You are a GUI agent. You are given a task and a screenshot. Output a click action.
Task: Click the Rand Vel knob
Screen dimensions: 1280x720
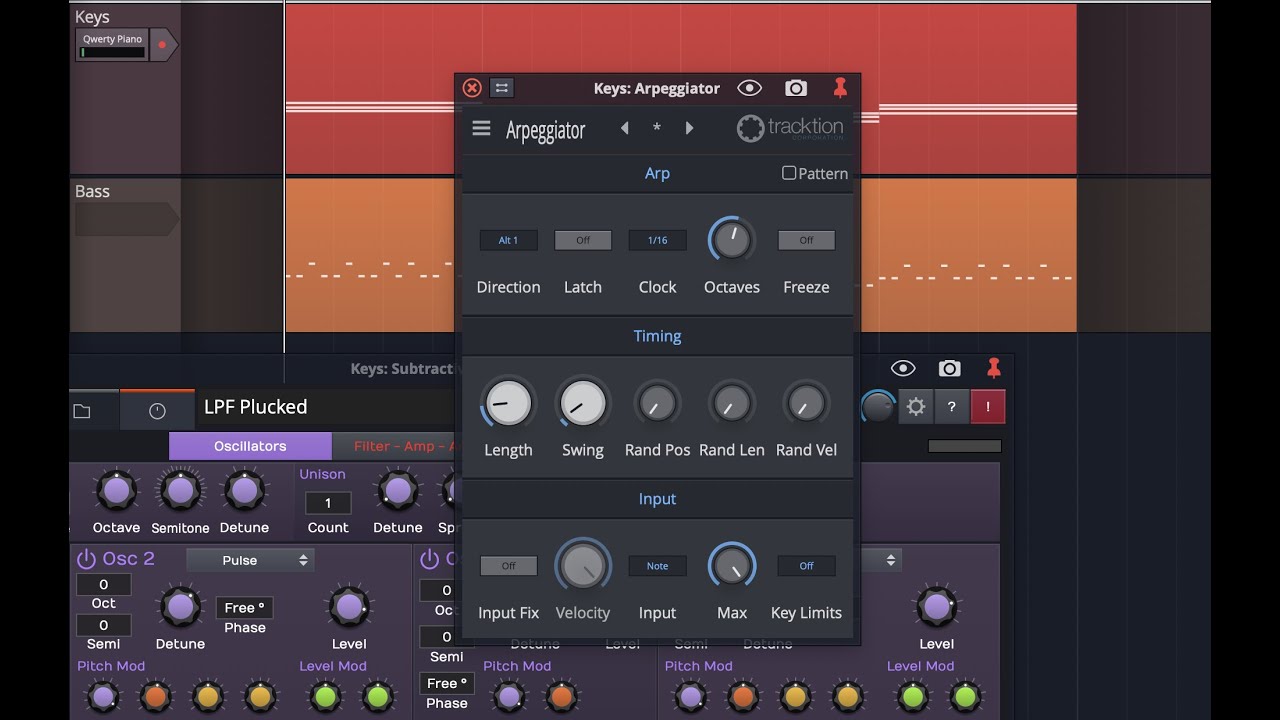pos(806,403)
